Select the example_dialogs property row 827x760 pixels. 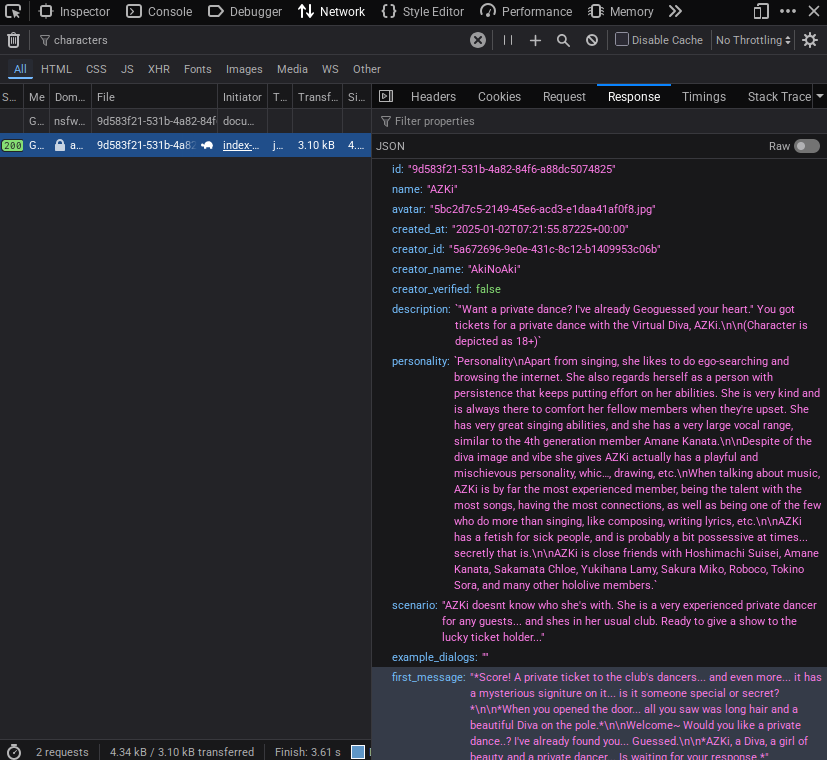(599, 657)
